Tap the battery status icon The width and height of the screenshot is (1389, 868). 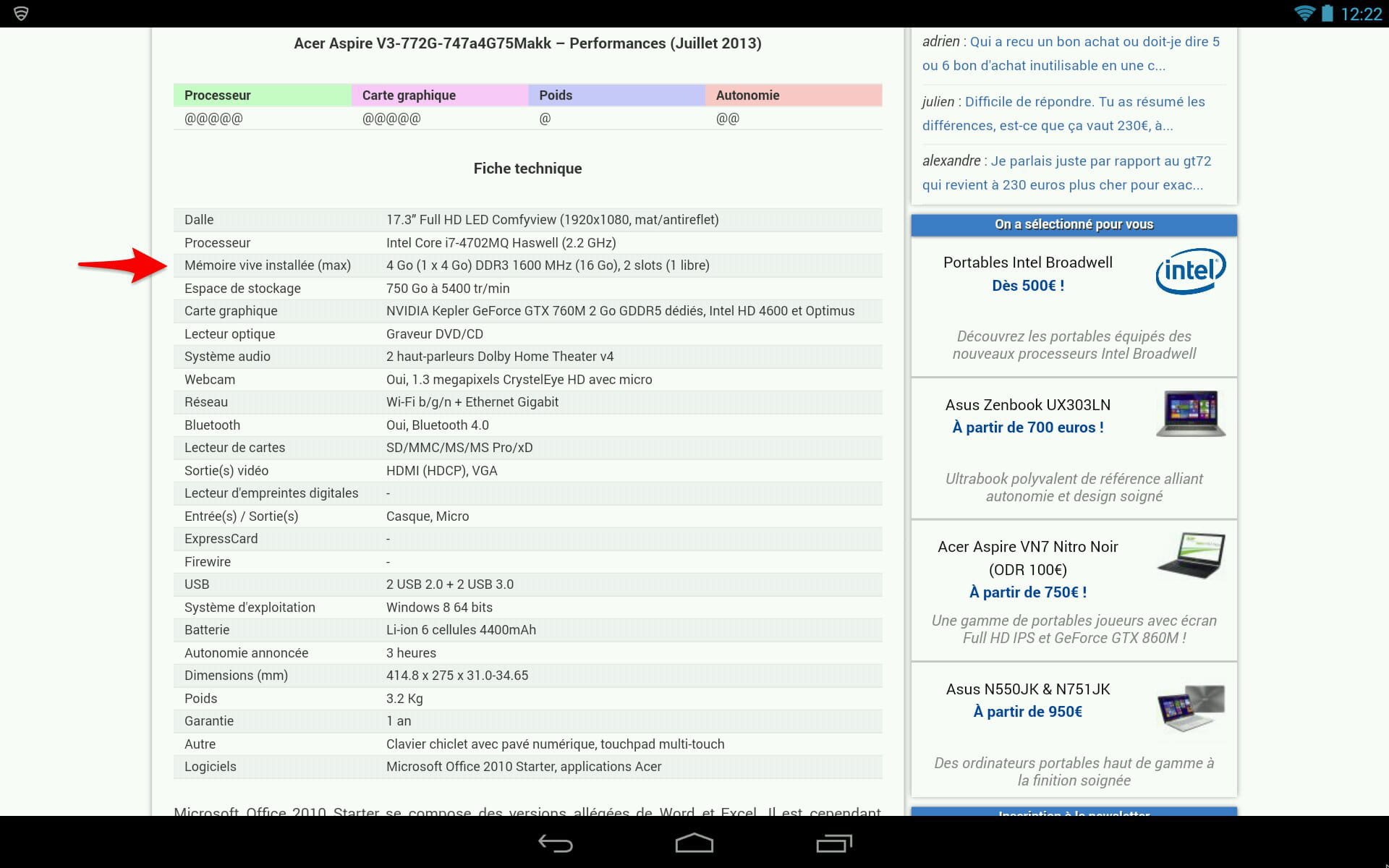point(1328,13)
